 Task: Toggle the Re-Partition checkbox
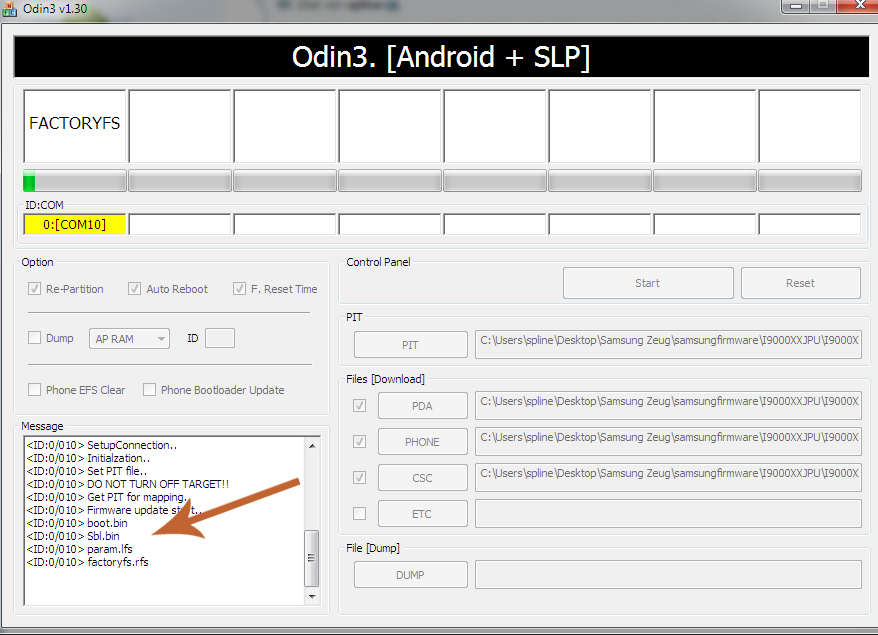(35, 289)
